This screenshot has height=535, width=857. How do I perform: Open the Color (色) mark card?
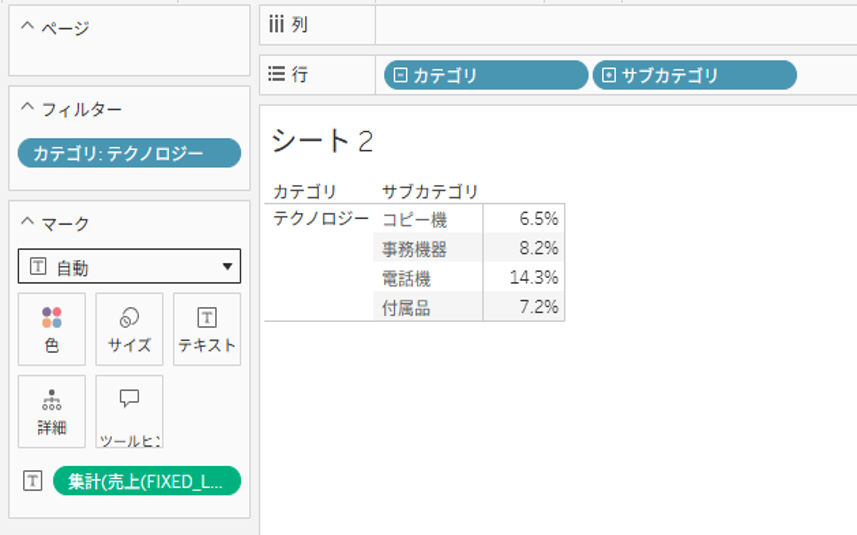coord(51,329)
